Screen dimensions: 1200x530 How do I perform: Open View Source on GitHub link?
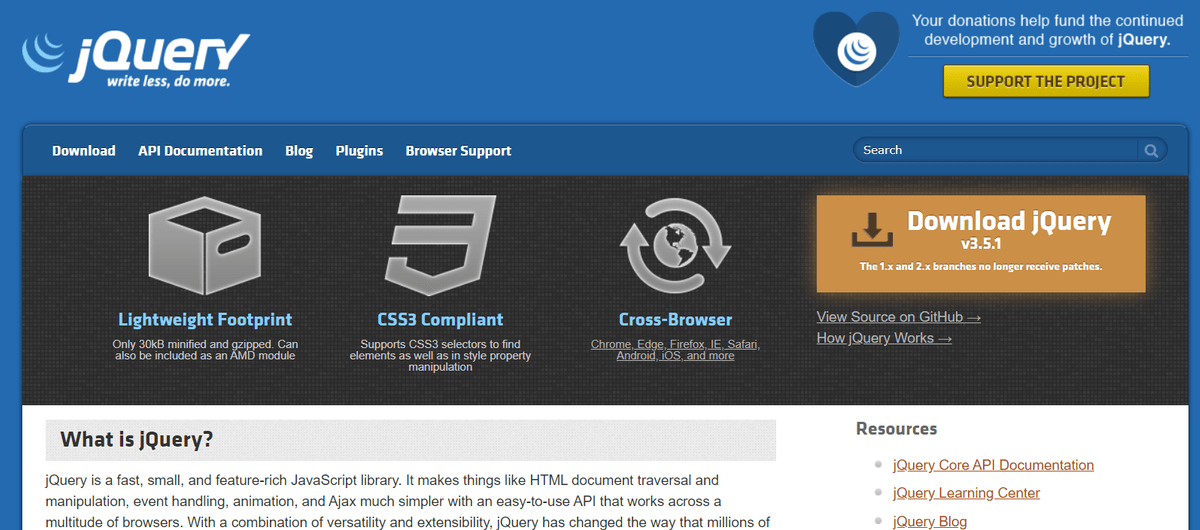[x=898, y=317]
